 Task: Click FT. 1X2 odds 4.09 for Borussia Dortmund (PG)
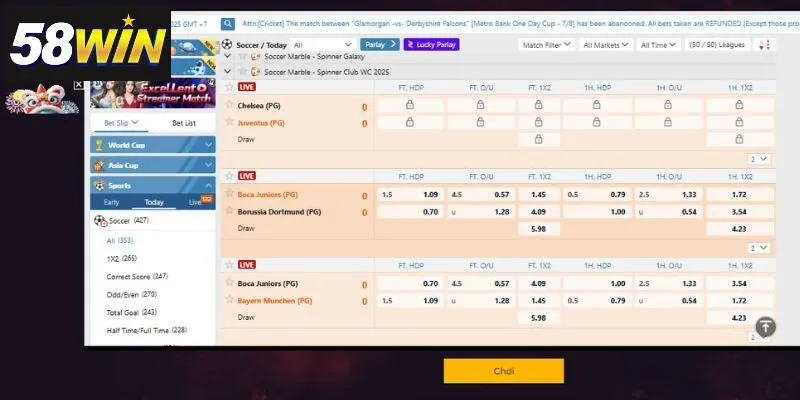[x=539, y=212]
